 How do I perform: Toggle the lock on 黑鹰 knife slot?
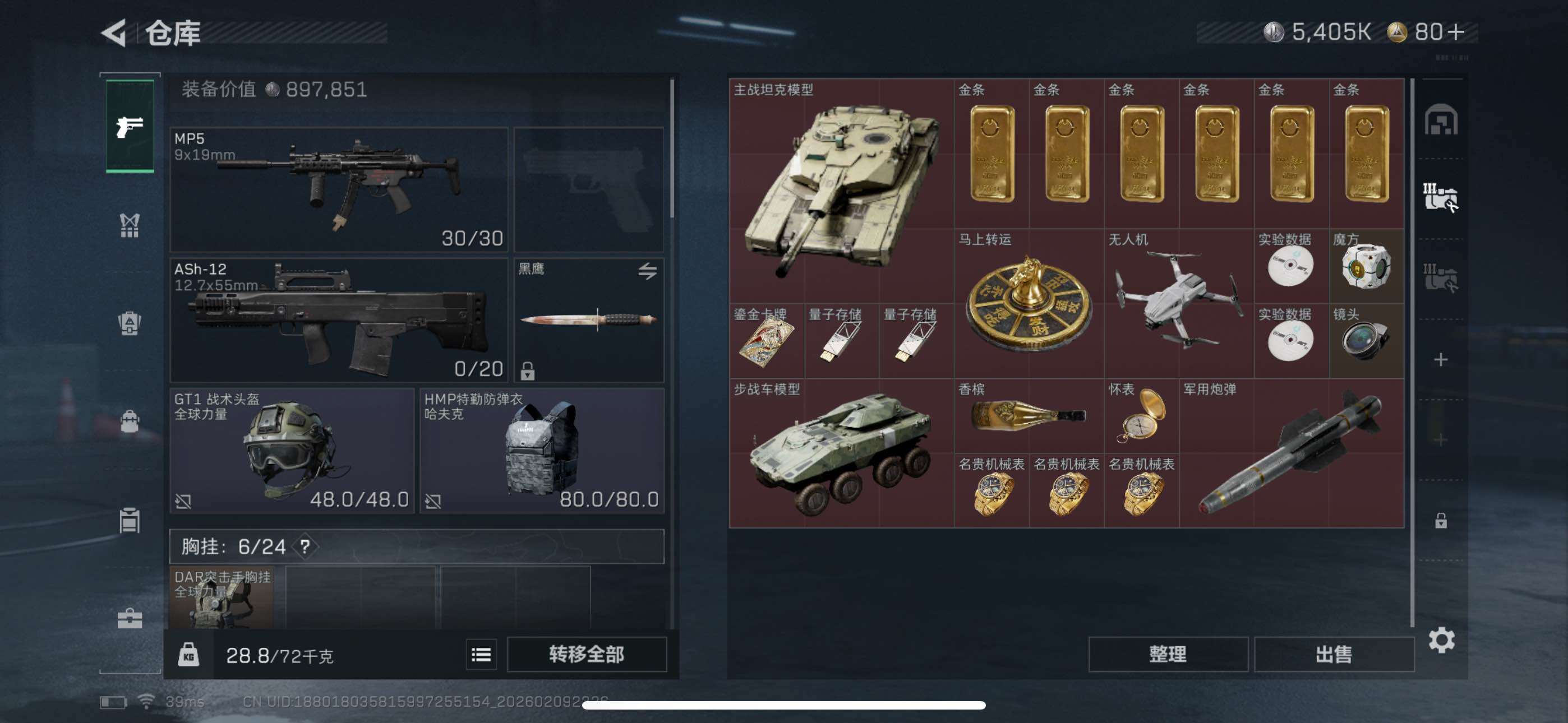pyautogui.click(x=527, y=370)
